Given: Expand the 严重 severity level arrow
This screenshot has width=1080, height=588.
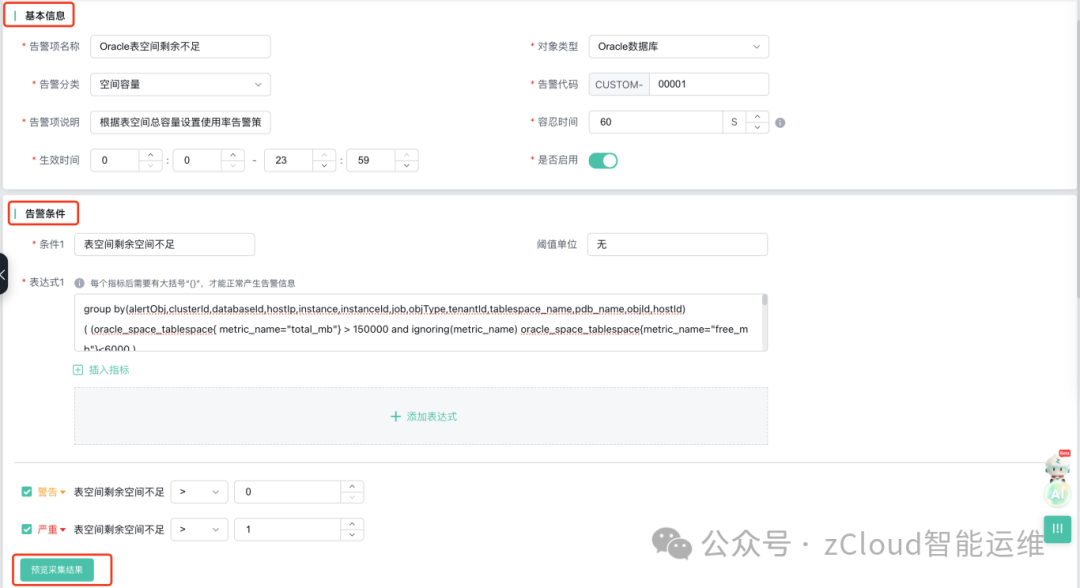Looking at the screenshot, I should click(x=63, y=530).
